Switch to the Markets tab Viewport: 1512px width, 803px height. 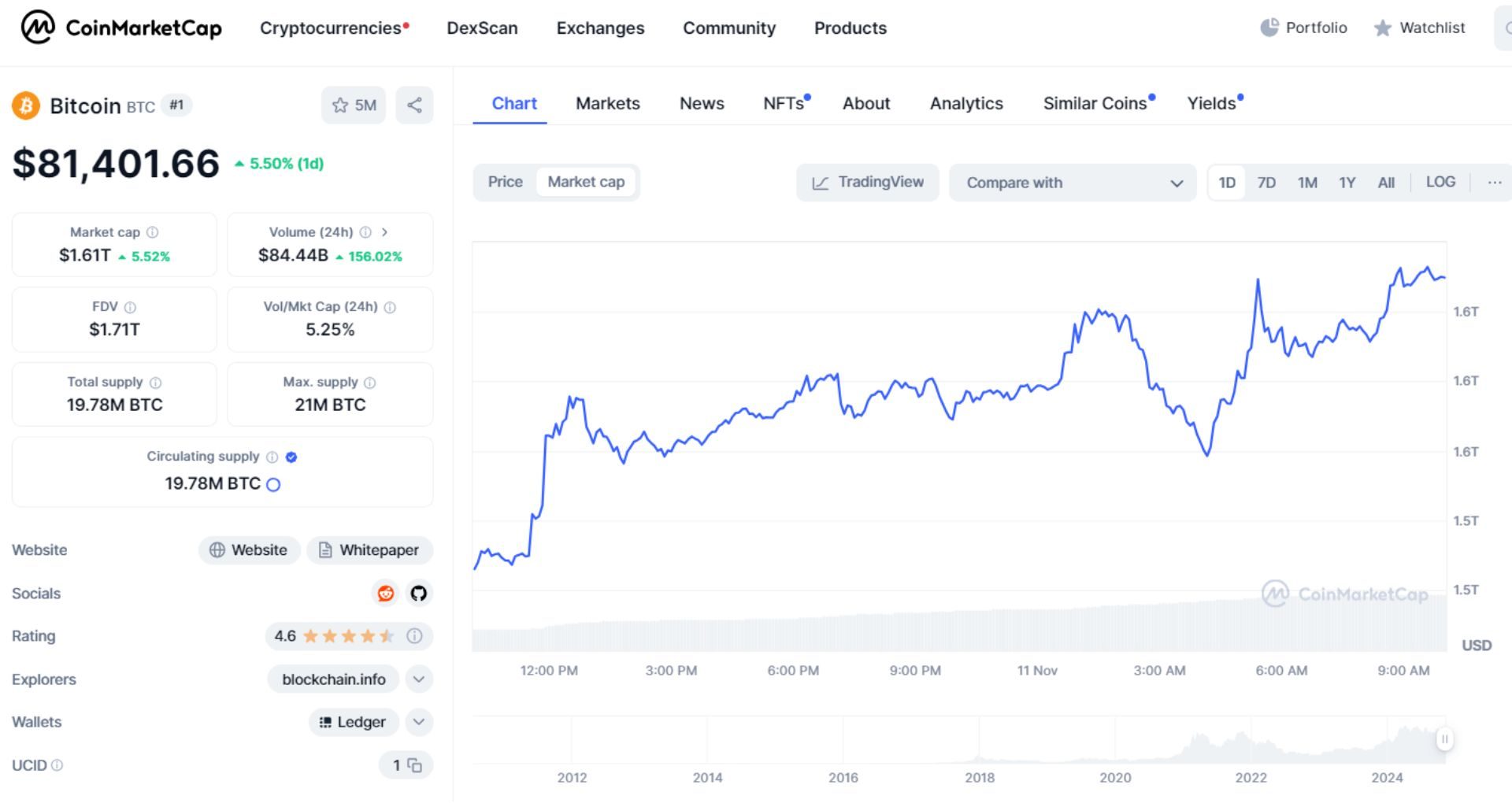click(608, 103)
